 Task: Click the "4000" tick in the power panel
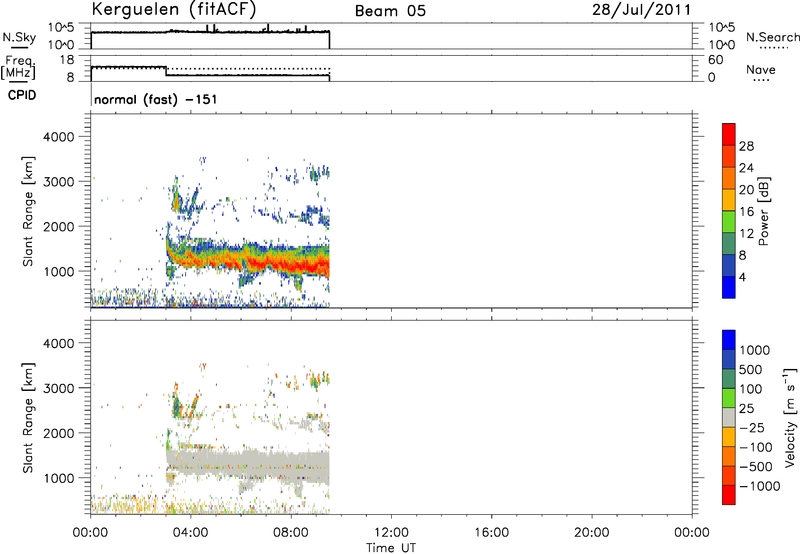tap(58, 137)
